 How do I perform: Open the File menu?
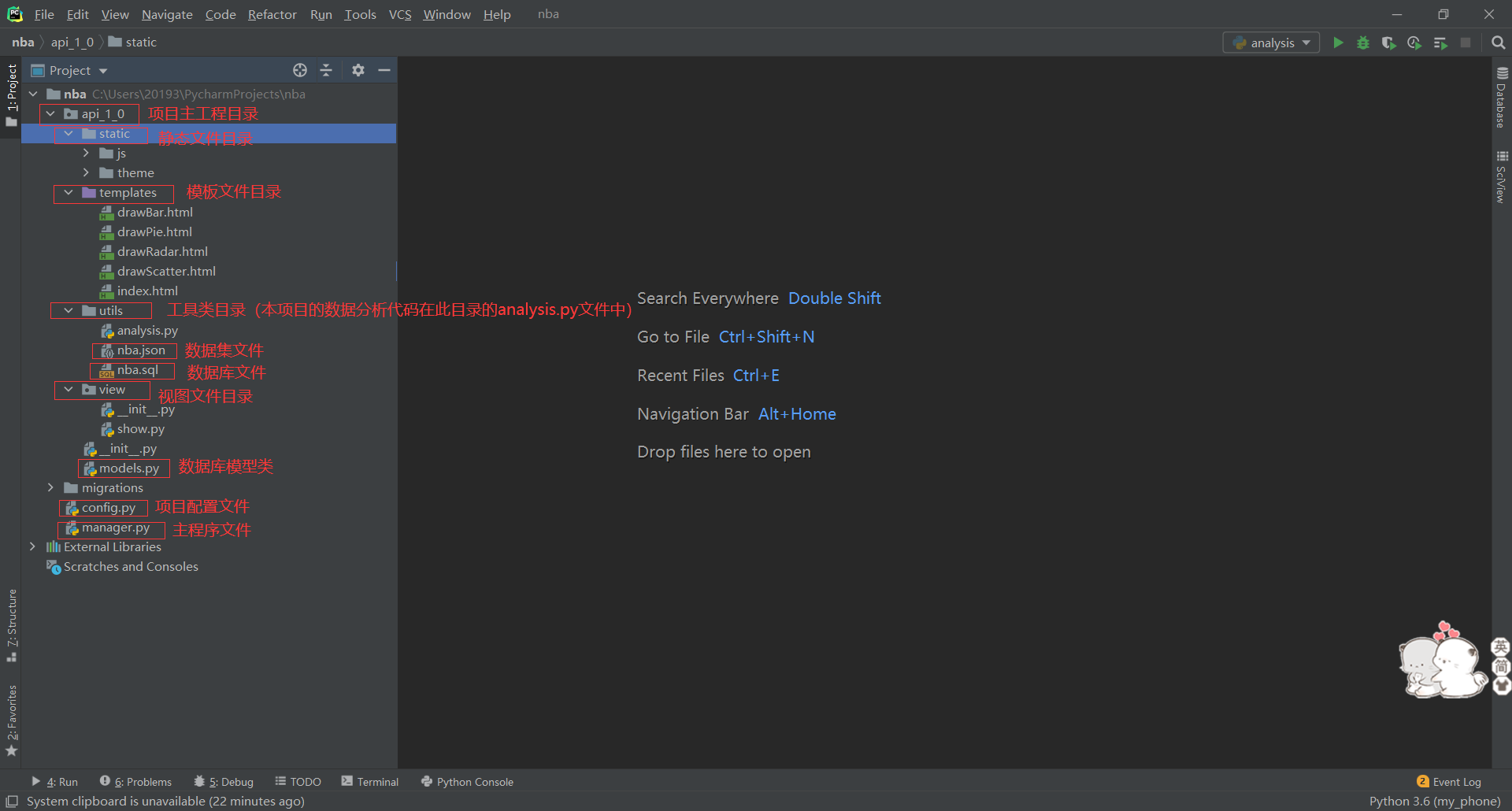point(44,14)
